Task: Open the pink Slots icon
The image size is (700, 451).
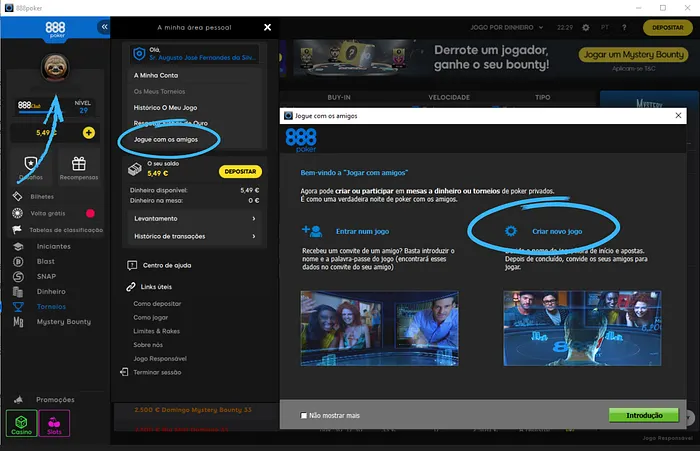Action: (x=54, y=423)
